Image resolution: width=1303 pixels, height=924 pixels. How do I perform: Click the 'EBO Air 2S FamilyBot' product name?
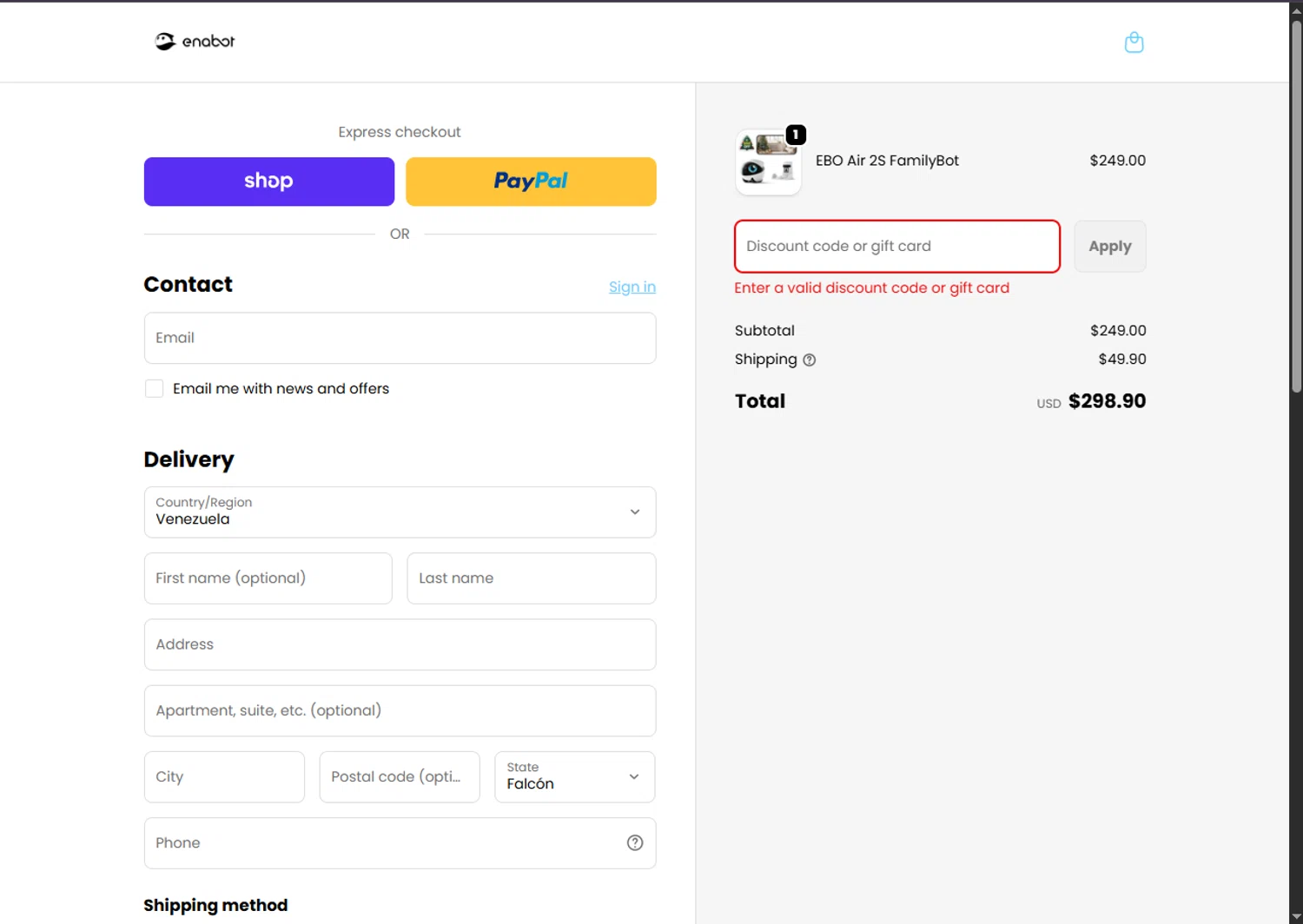887,161
